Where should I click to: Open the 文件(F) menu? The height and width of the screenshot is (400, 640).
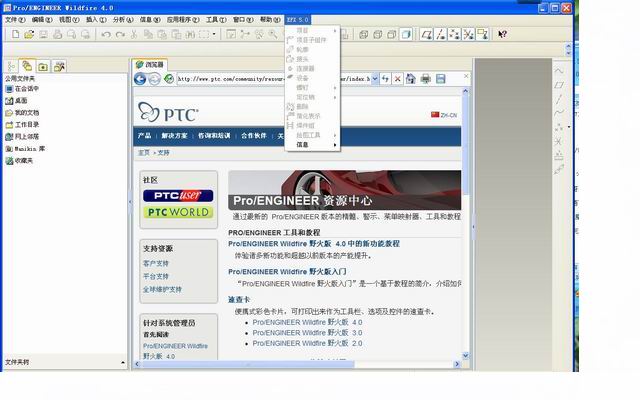pos(15,20)
